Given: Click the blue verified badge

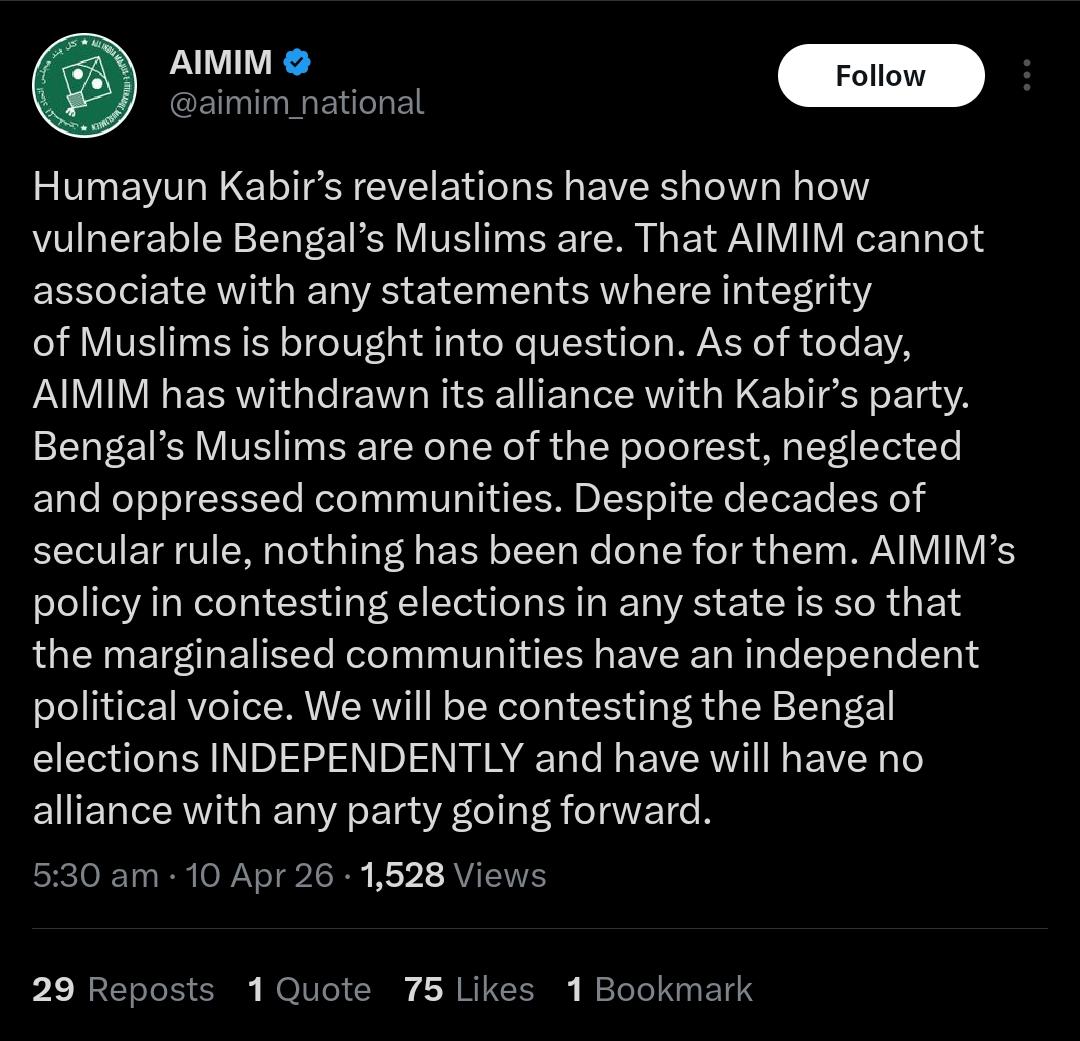Looking at the screenshot, I should pyautogui.click(x=297, y=63).
